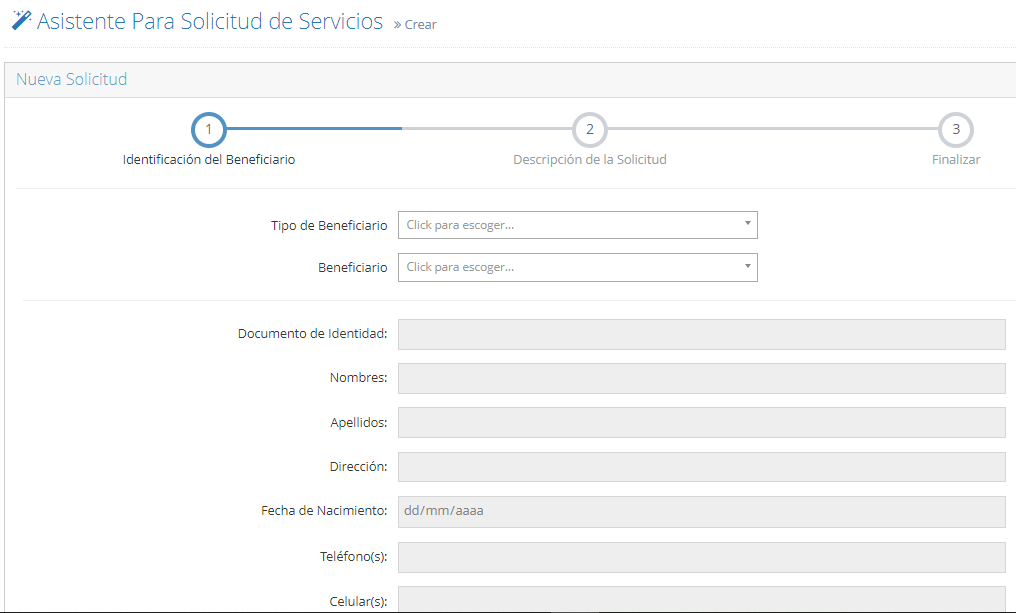Switch to Descripción de la Solicitud step
The width and height of the screenshot is (1016, 613).
(x=590, y=160)
